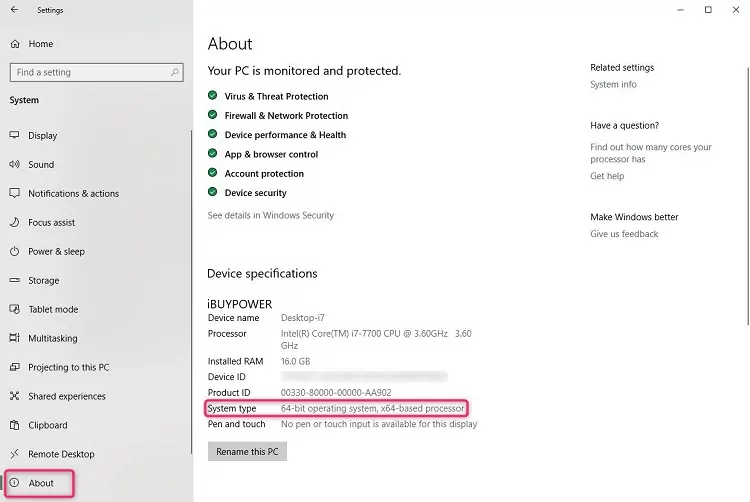Viewport: 750px width, 502px height.
Task: Select the Virus & Threat Protection text
Action: click(276, 96)
